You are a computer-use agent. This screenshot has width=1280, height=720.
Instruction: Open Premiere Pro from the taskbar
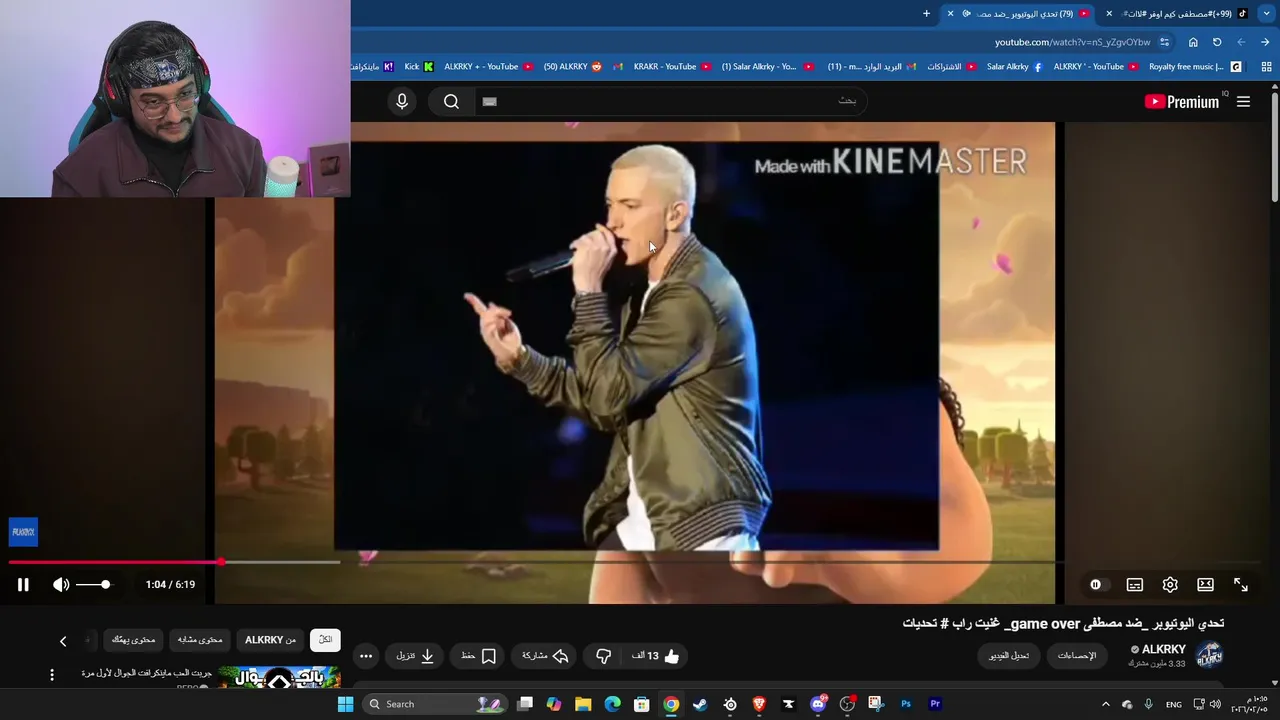coord(935,704)
